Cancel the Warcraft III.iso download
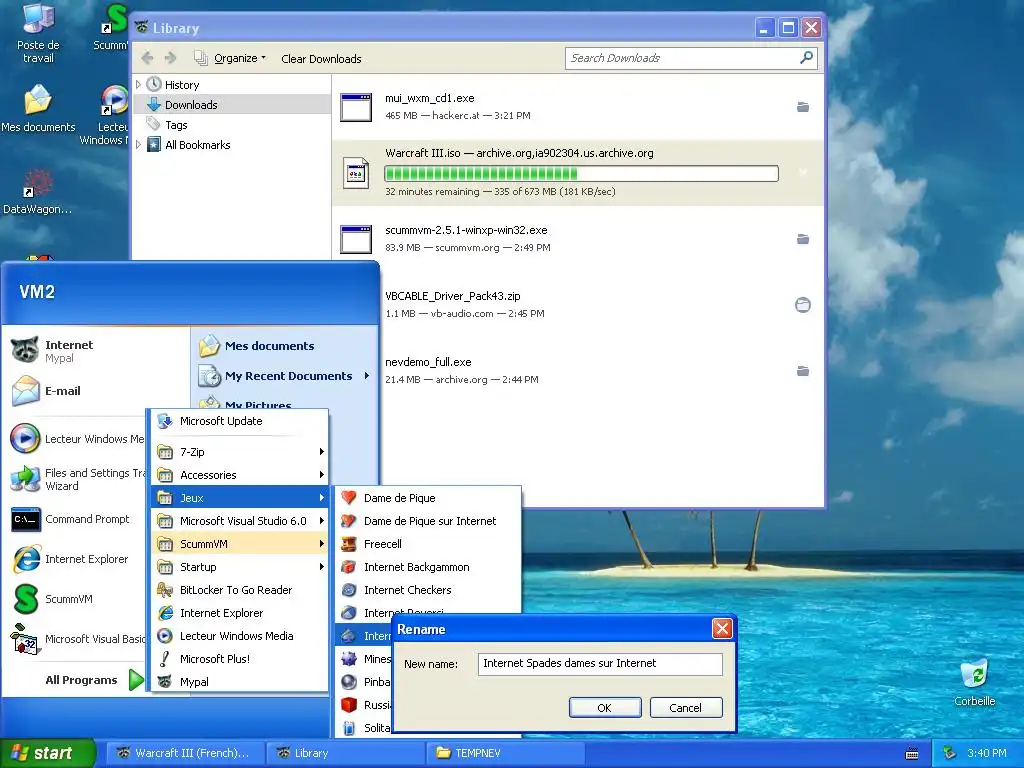The height and width of the screenshot is (768, 1024). 803,172
